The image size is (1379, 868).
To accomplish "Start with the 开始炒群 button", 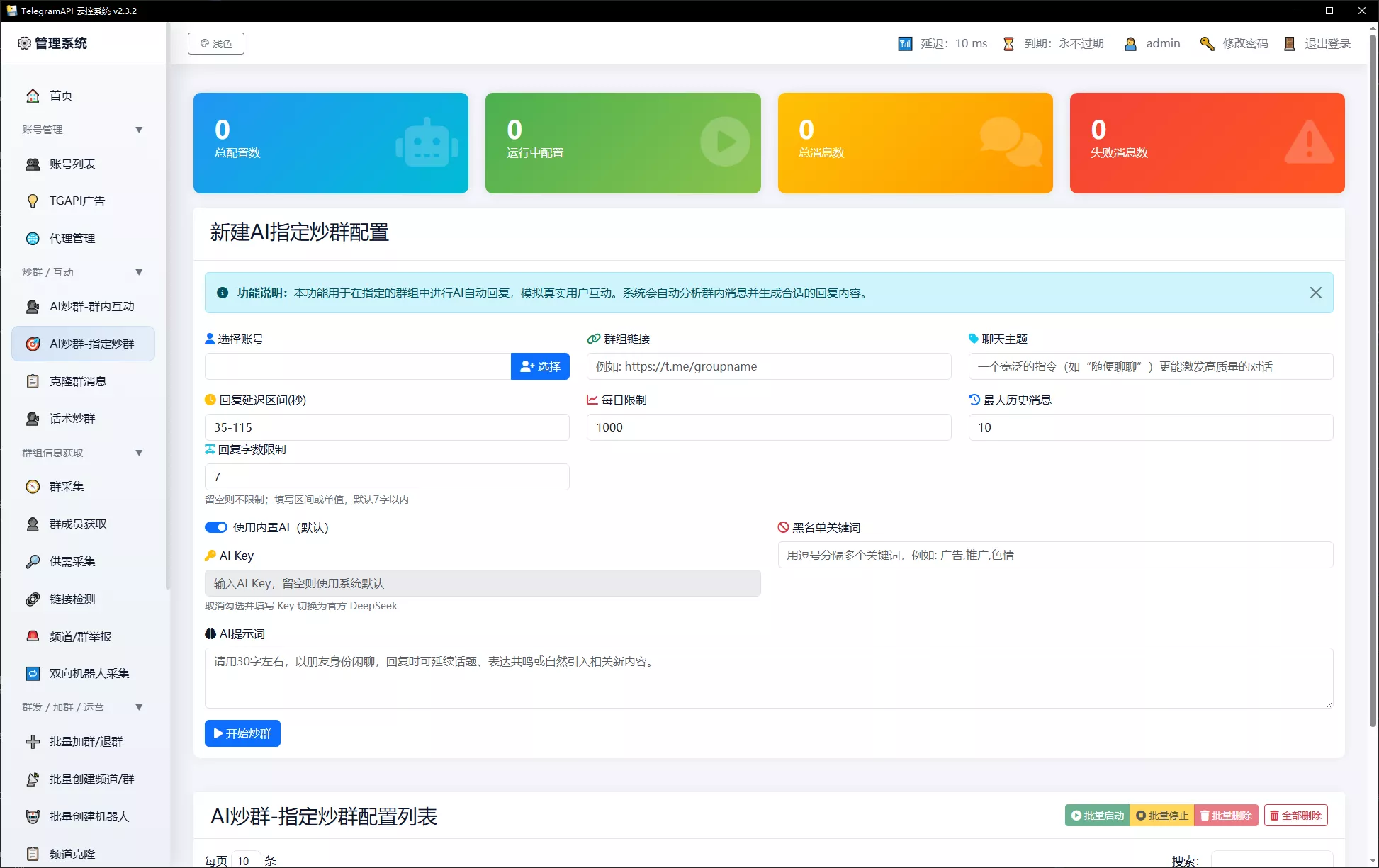I will pyautogui.click(x=242, y=733).
